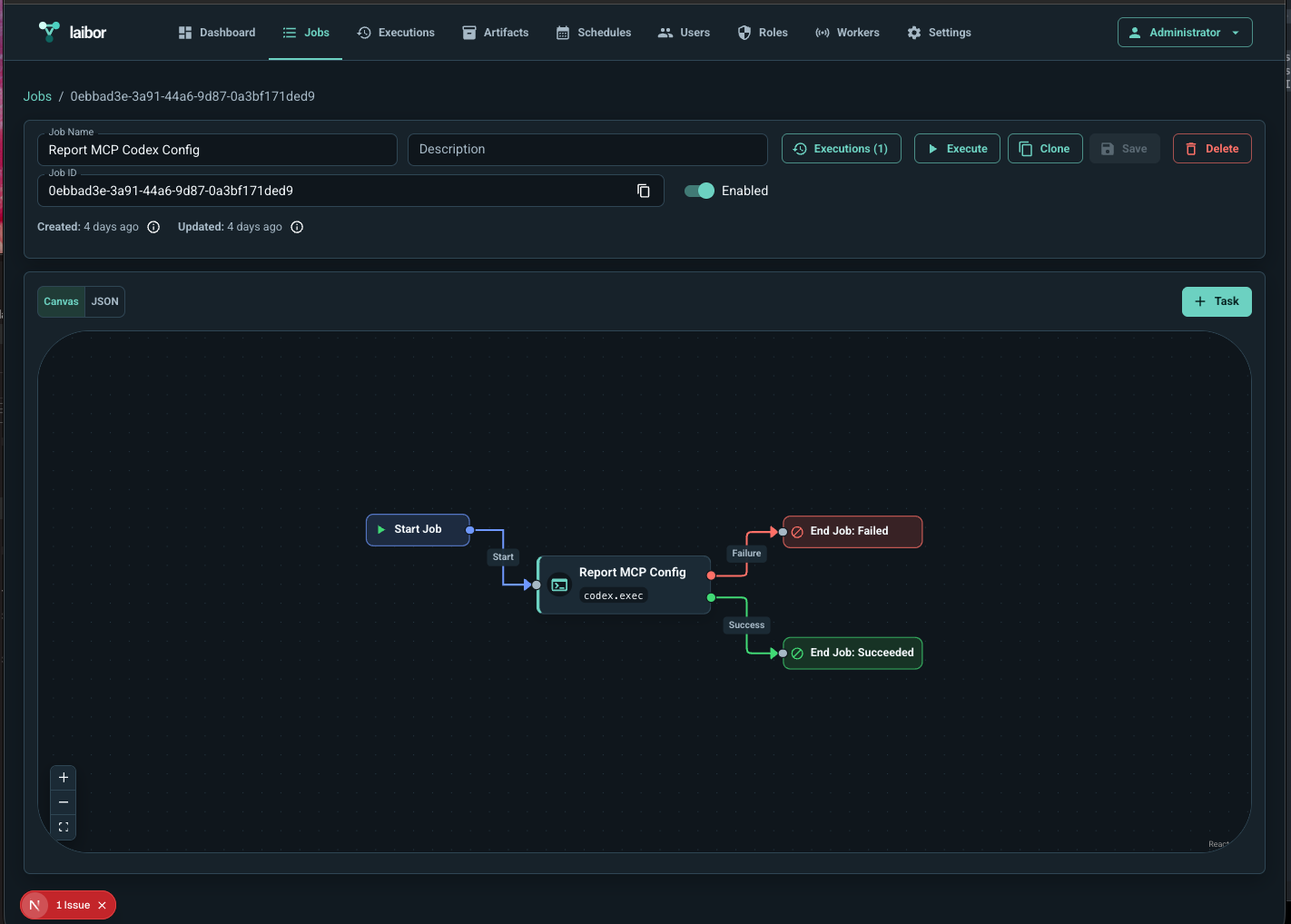1291x924 pixels.
Task: Click the Start edge label
Action: pyautogui.click(x=503, y=557)
